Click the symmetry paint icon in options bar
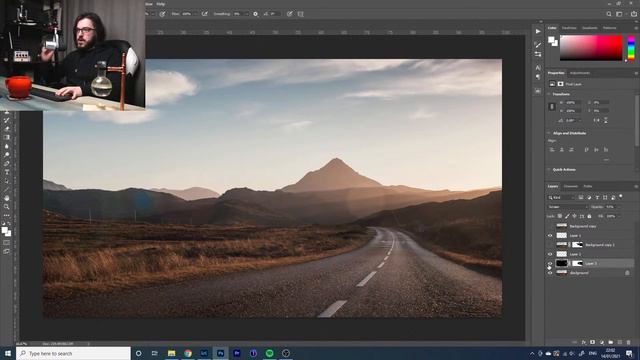This screenshot has width=640, height=360. click(301, 14)
